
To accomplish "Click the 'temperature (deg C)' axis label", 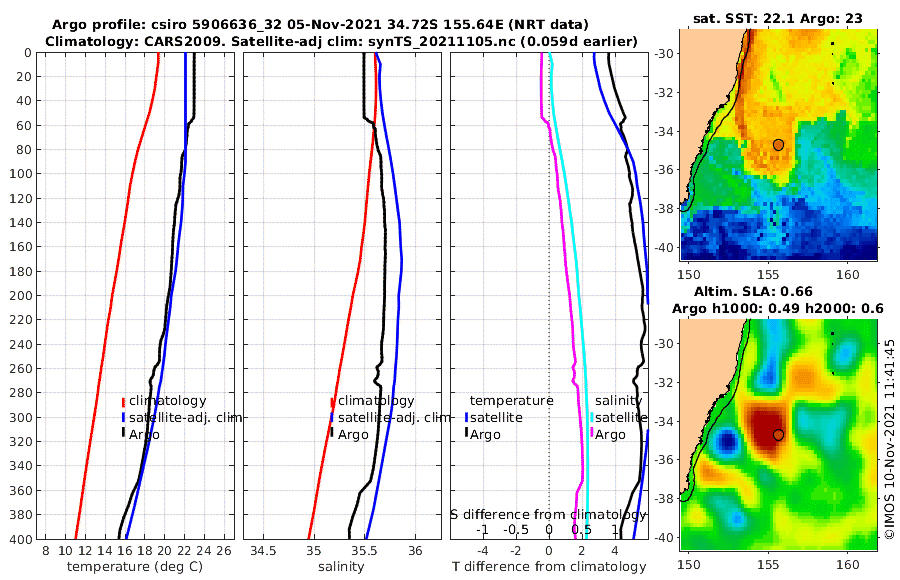I will [x=135, y=567].
